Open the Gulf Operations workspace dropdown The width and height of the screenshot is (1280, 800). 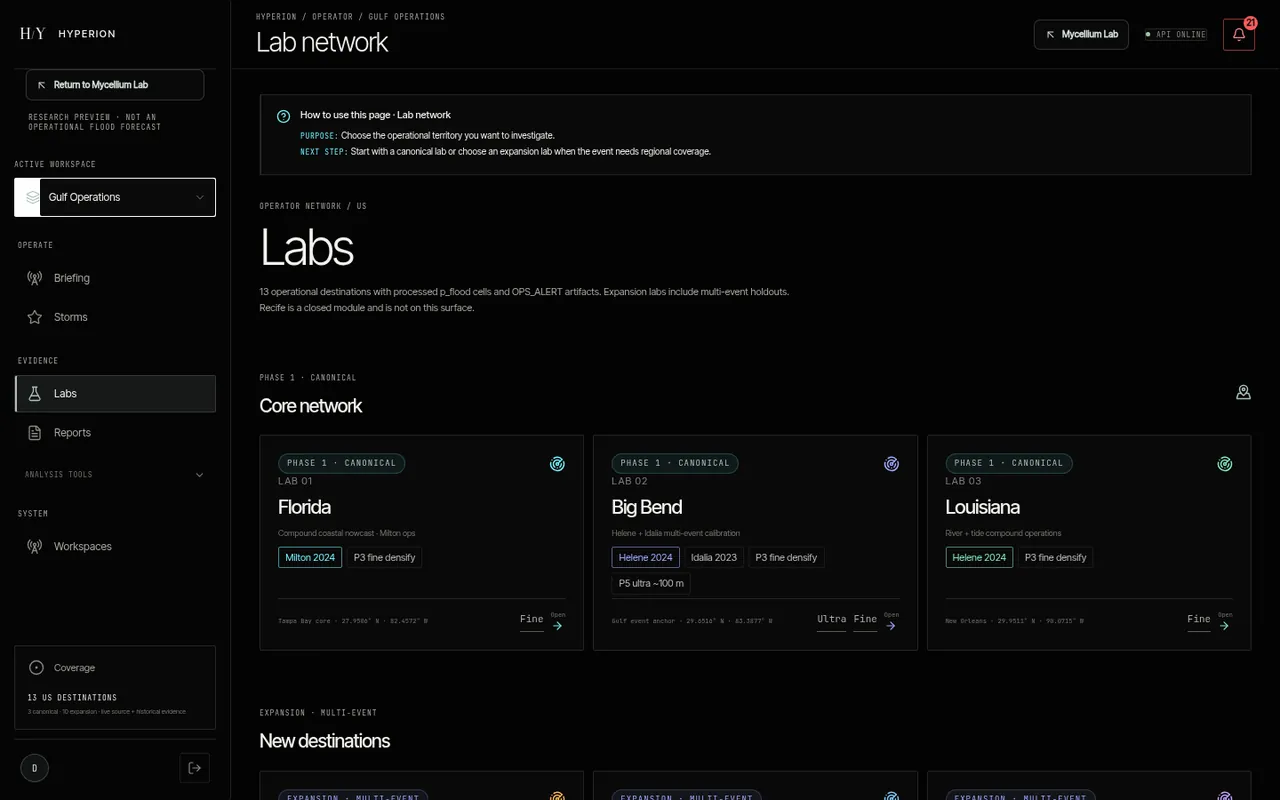click(x=115, y=197)
